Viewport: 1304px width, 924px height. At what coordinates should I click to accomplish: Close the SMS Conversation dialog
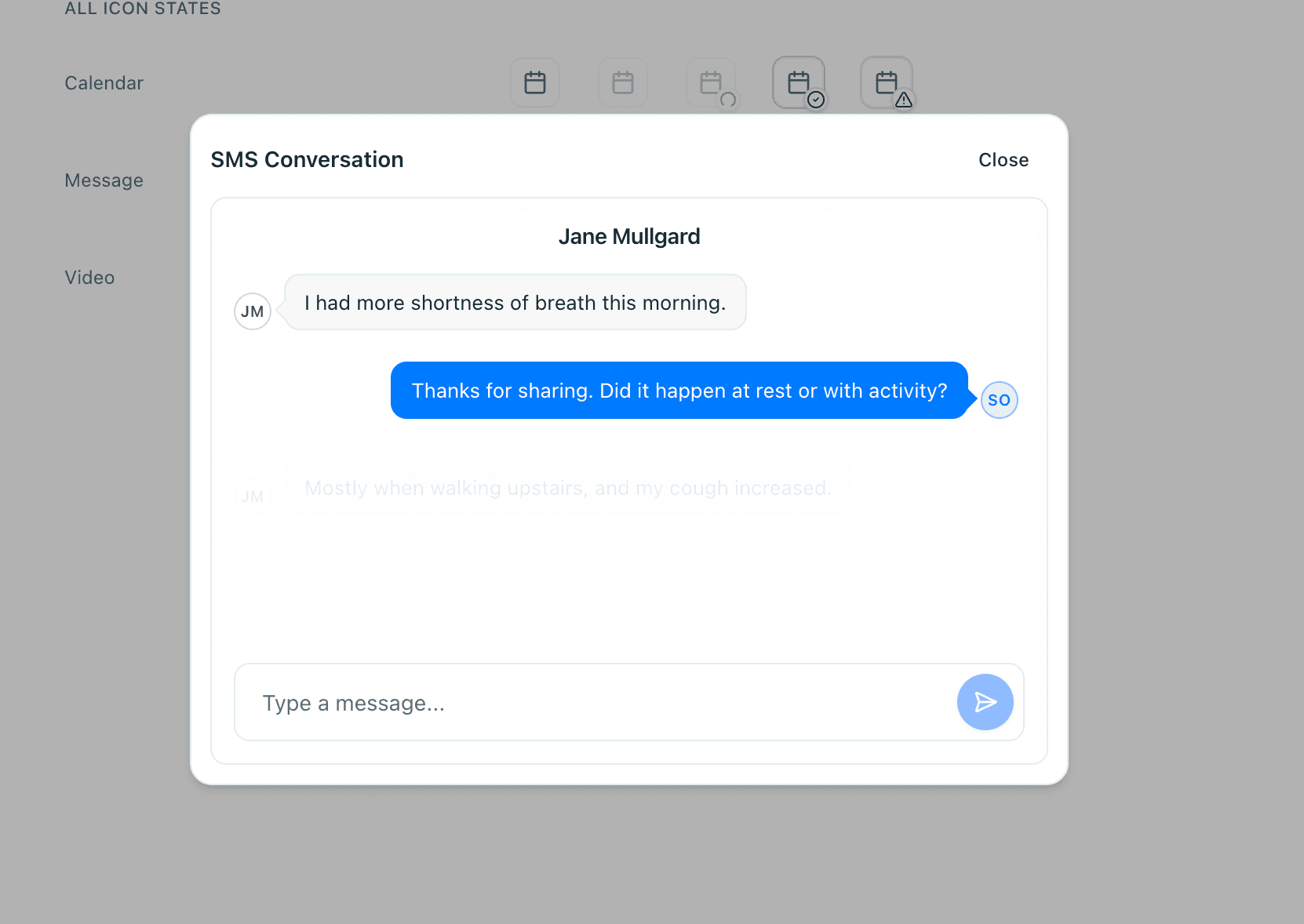coord(1003,160)
